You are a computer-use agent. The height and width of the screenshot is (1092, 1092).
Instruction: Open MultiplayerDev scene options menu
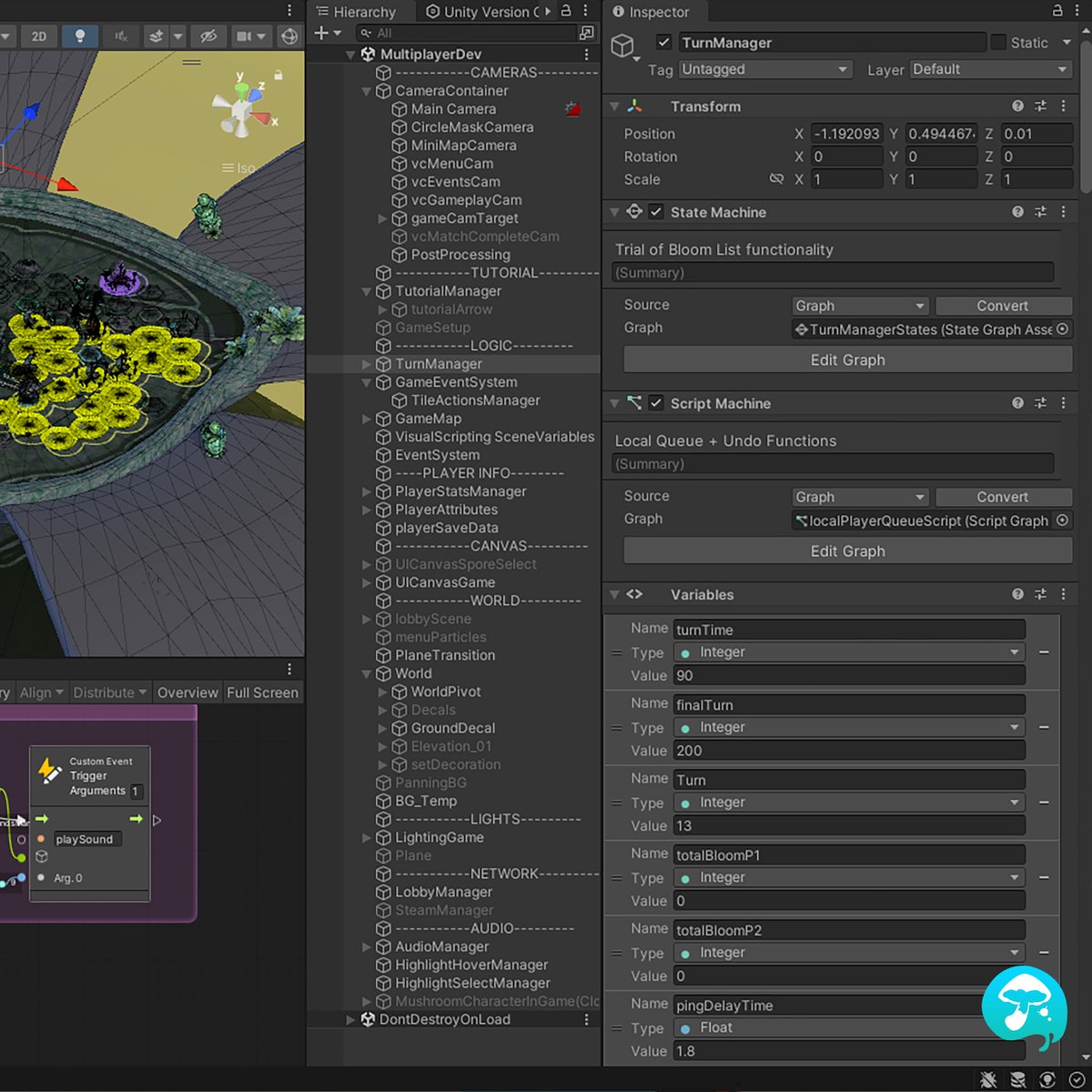(x=586, y=55)
